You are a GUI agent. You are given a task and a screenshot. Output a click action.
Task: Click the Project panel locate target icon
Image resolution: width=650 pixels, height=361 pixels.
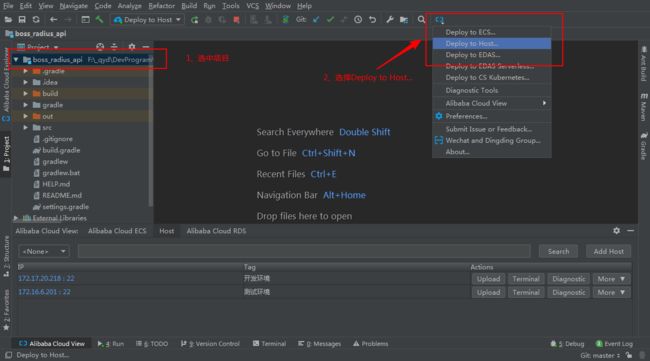[100, 47]
